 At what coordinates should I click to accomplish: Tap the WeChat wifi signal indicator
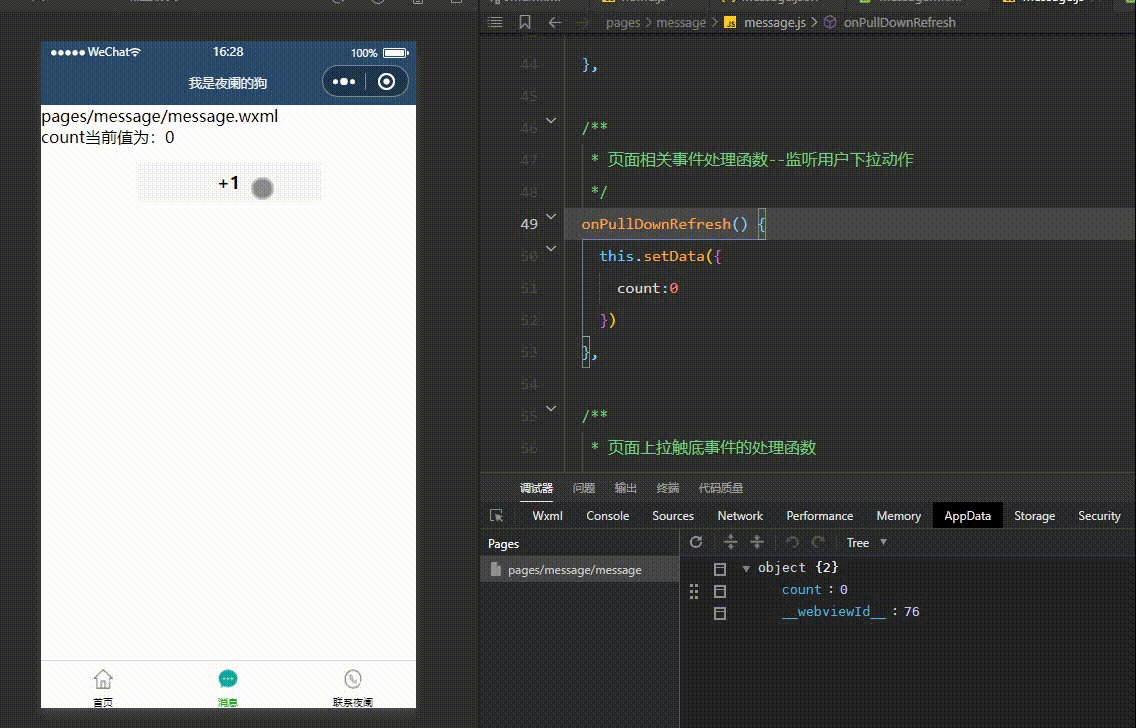coord(135,52)
